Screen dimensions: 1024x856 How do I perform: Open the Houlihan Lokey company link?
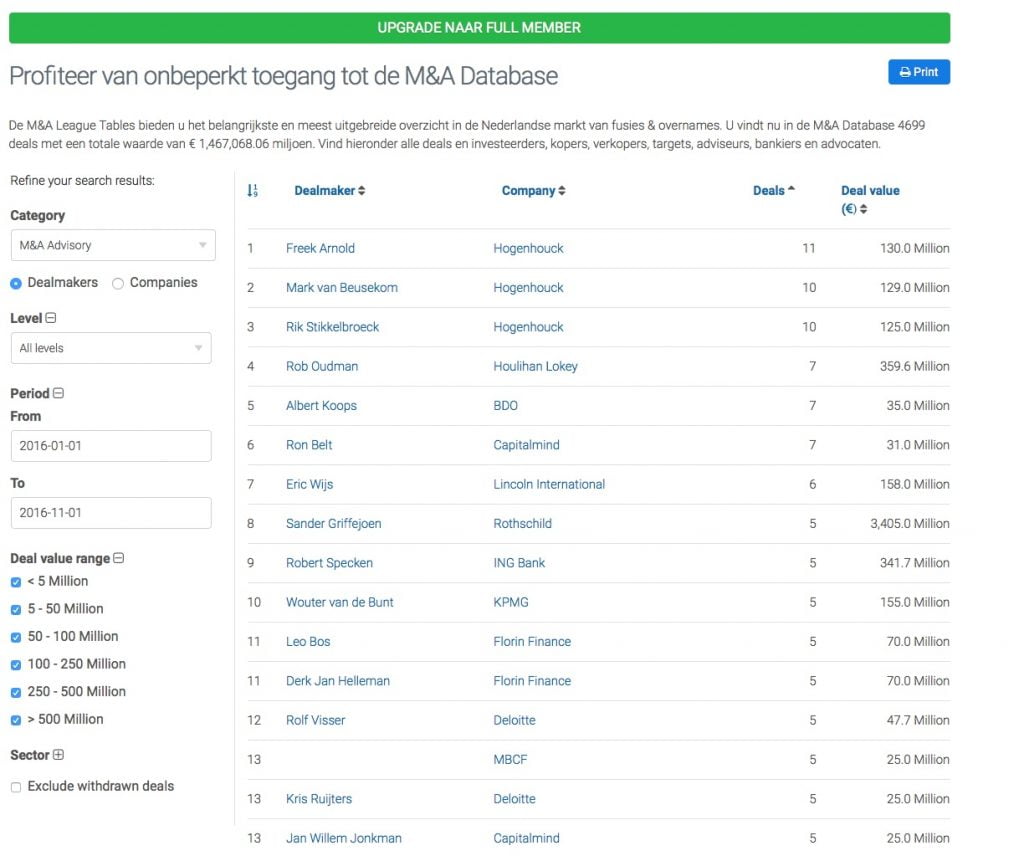pos(535,366)
